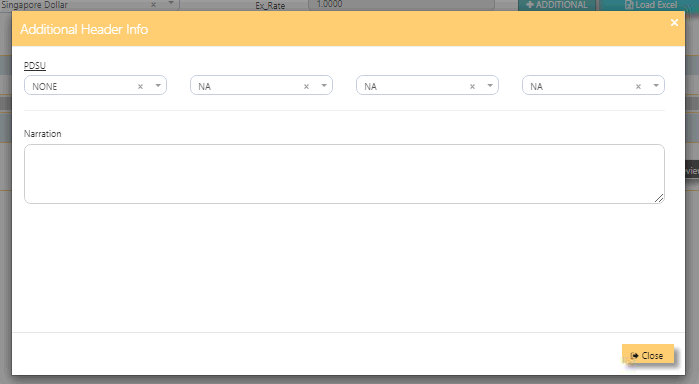Viewport: 699px width, 384px height.
Task: Clear the Singapore Dollar currency selection
Action: pyautogui.click(x=153, y=4)
